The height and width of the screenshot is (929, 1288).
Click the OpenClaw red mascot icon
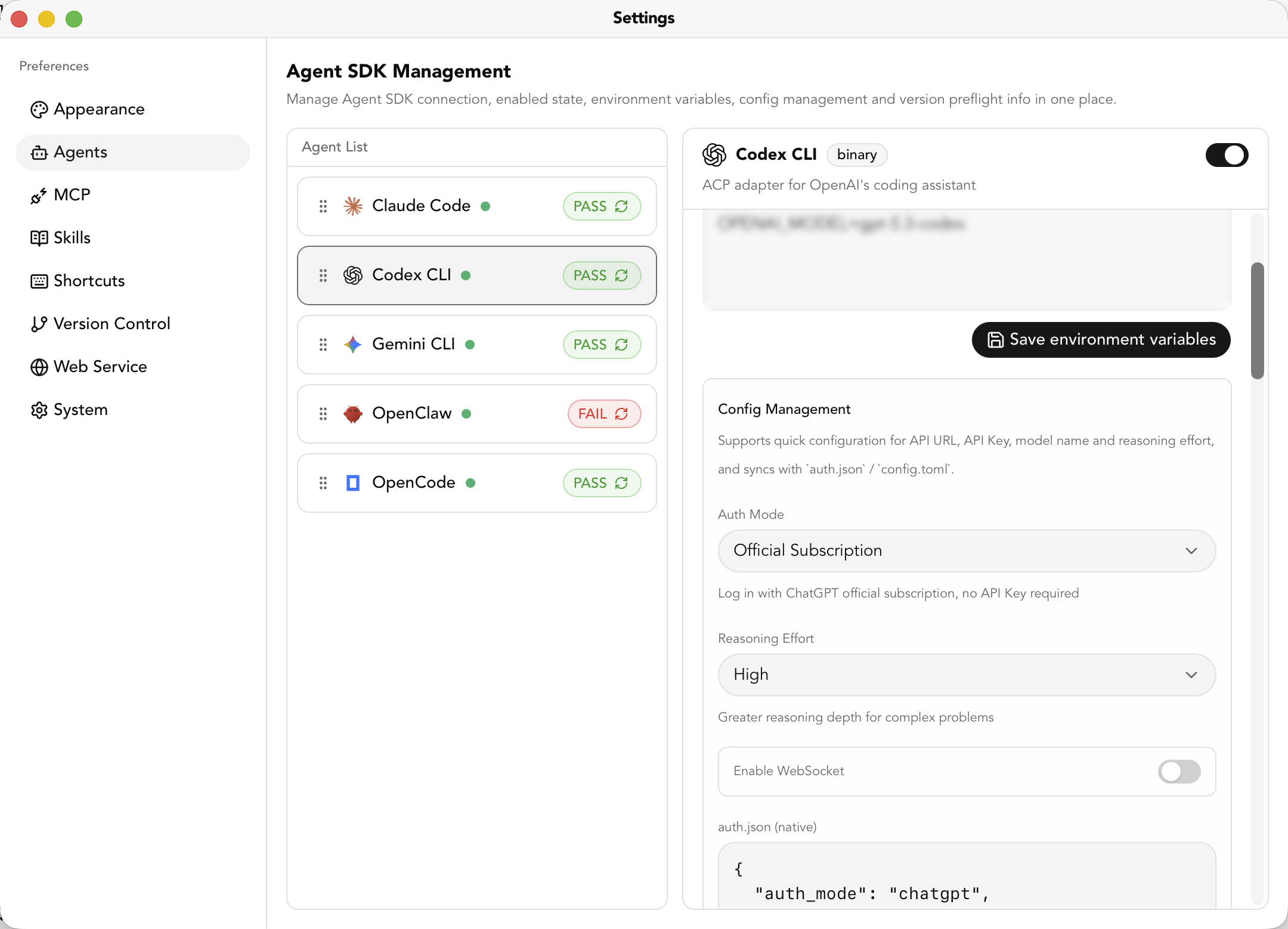point(353,414)
